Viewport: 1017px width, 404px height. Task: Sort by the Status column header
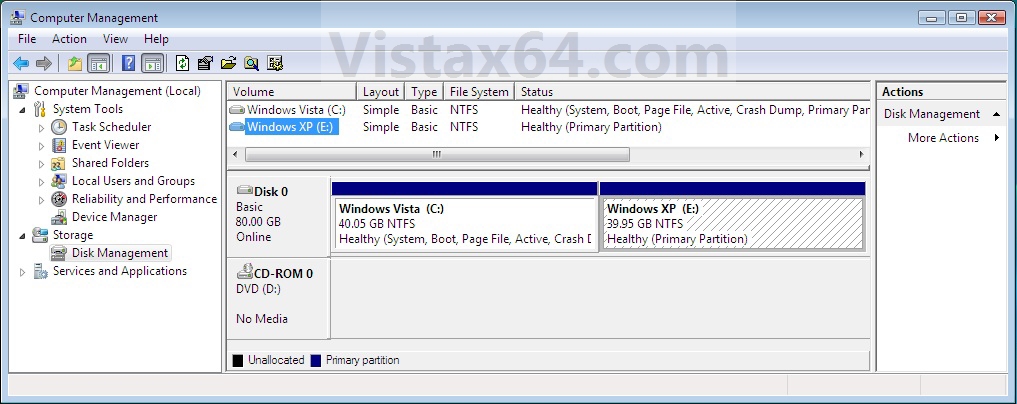692,91
